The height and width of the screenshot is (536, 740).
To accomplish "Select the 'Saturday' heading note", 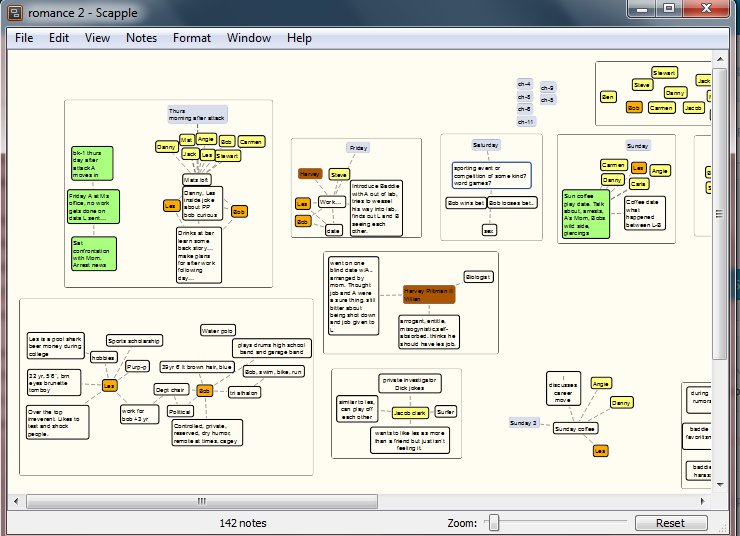I will click(x=485, y=145).
